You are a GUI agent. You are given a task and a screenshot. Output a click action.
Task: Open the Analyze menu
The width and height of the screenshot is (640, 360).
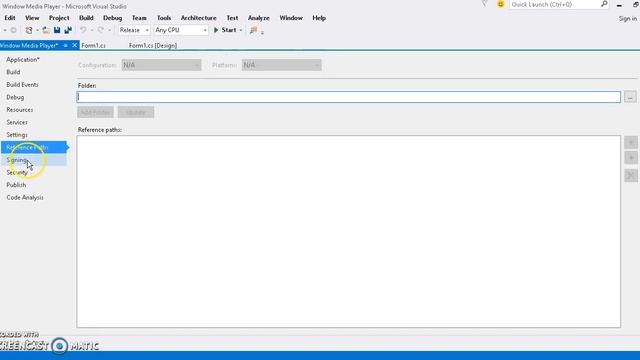pyautogui.click(x=258, y=18)
